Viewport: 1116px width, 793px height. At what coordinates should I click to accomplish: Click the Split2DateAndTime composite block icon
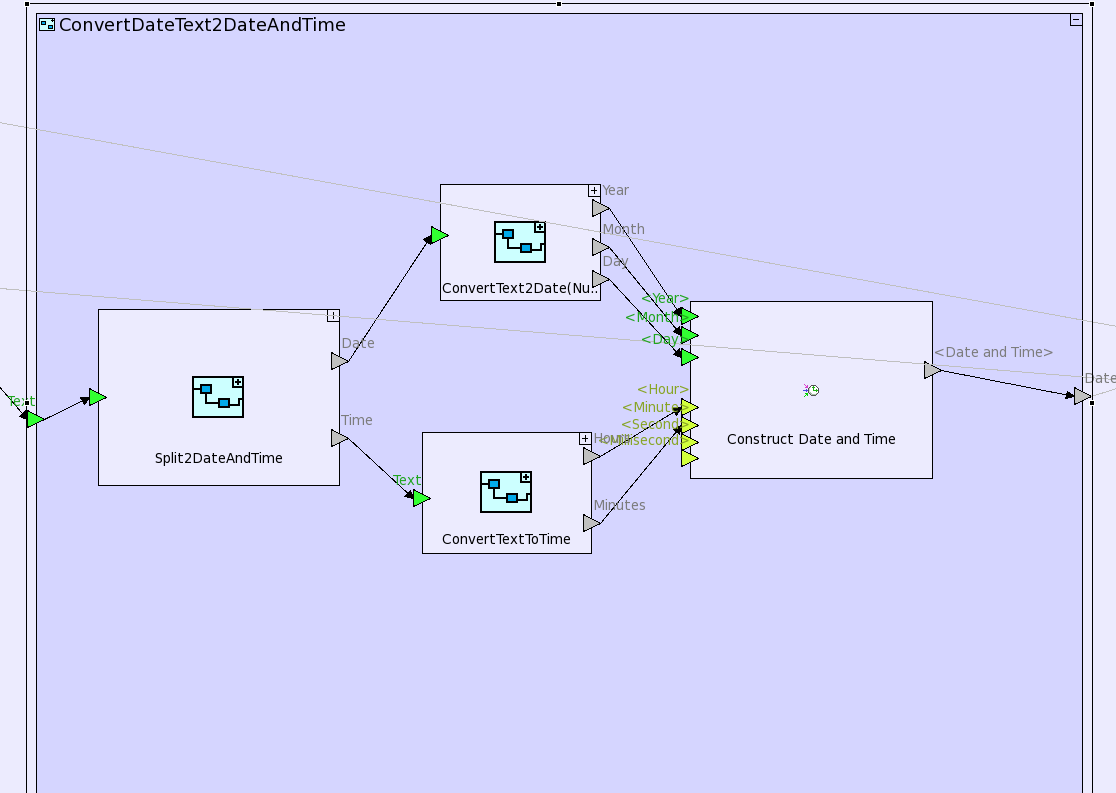[218, 397]
